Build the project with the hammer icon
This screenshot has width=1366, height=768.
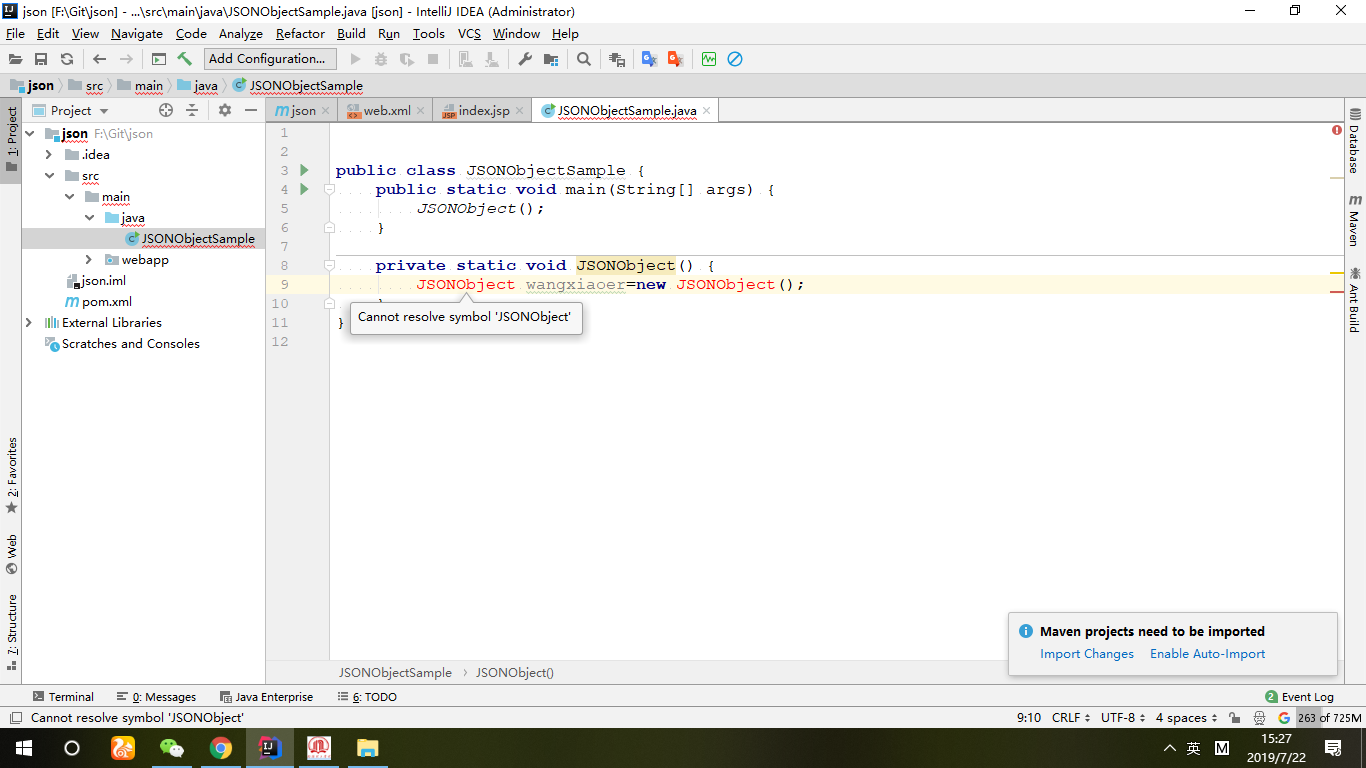[x=186, y=59]
